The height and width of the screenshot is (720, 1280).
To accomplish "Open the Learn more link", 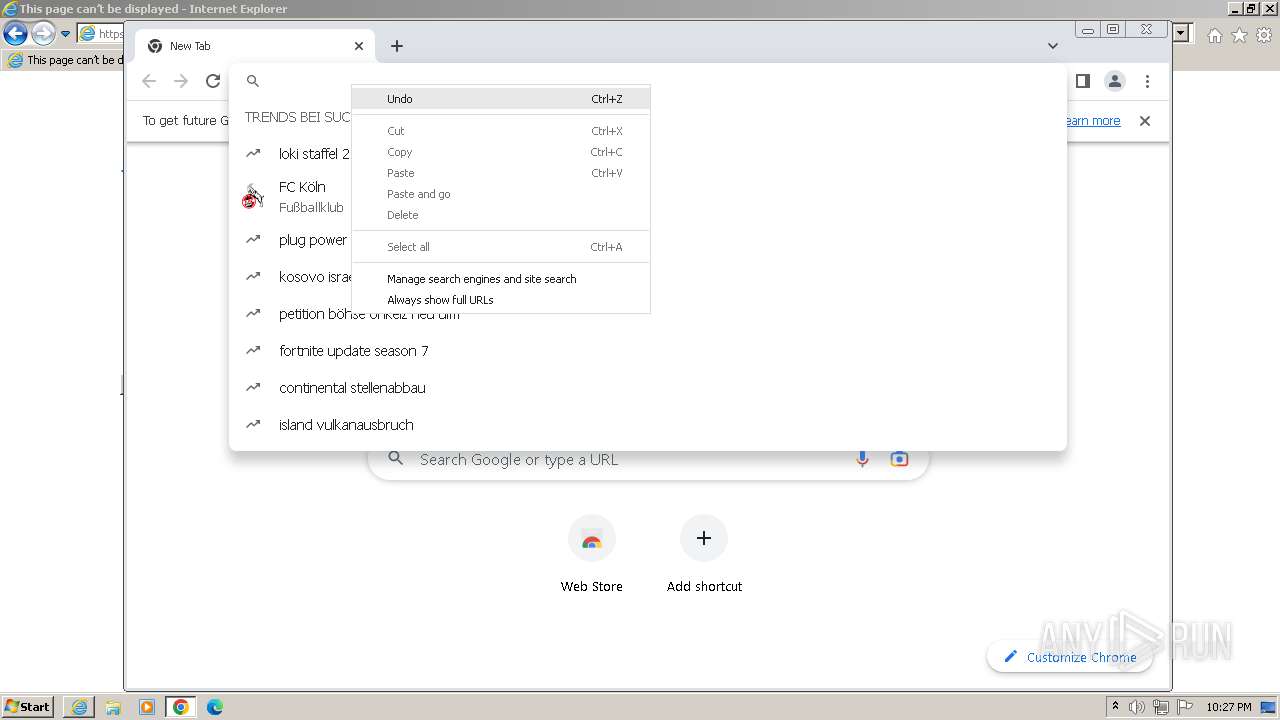I will click(1092, 121).
